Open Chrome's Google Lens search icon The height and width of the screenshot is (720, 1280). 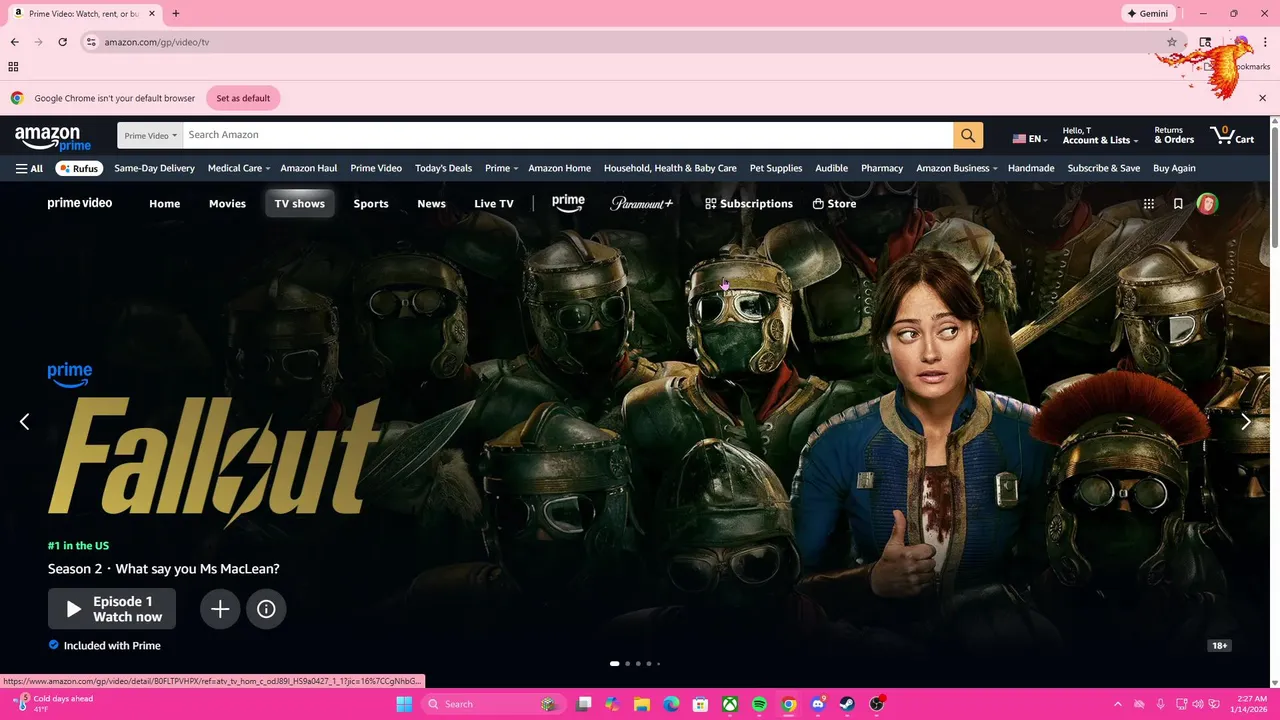1205,42
